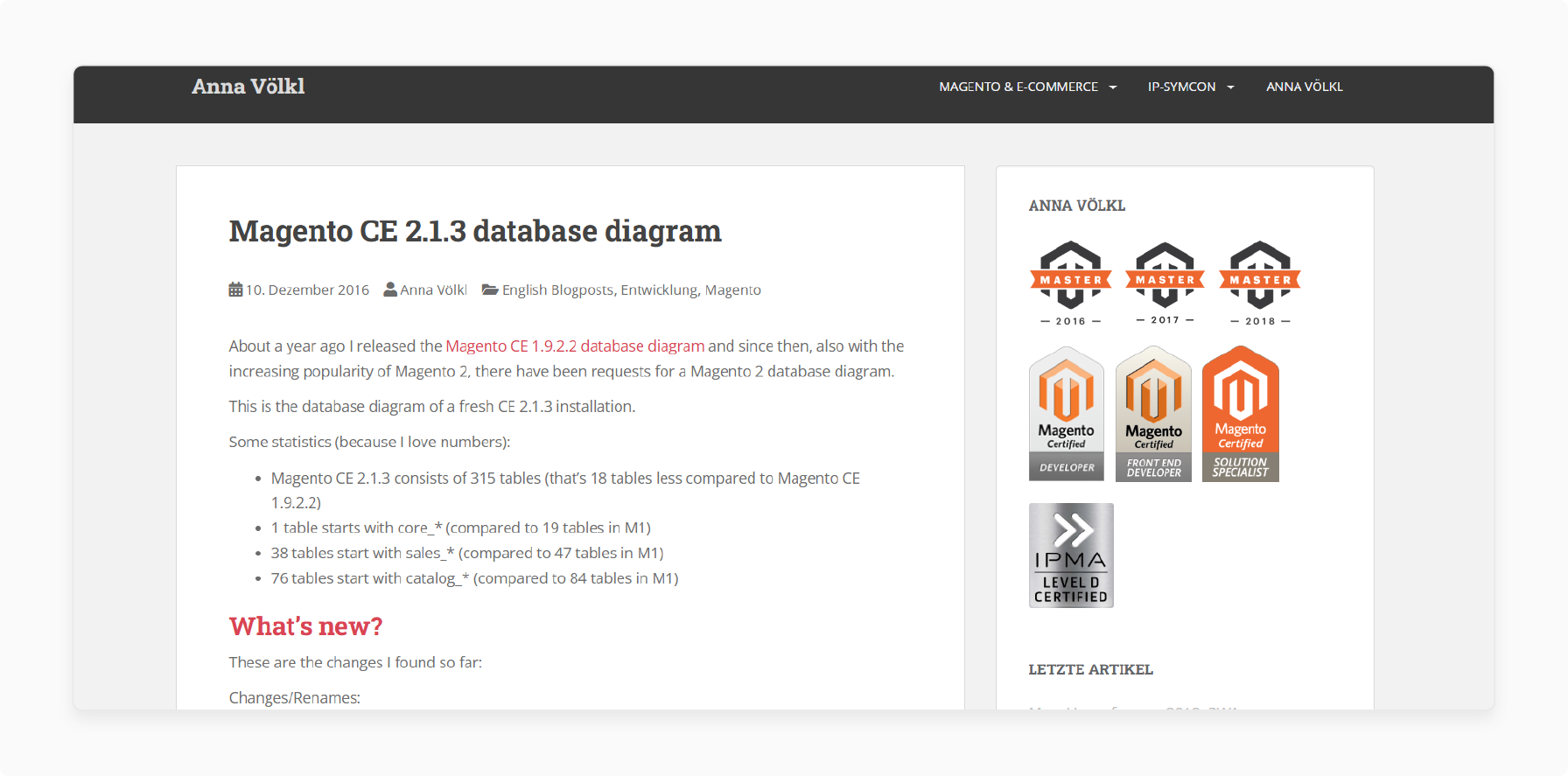Expand the IP-Symcon dropdown arrow
This screenshot has height=776, width=1568.
(1230, 87)
